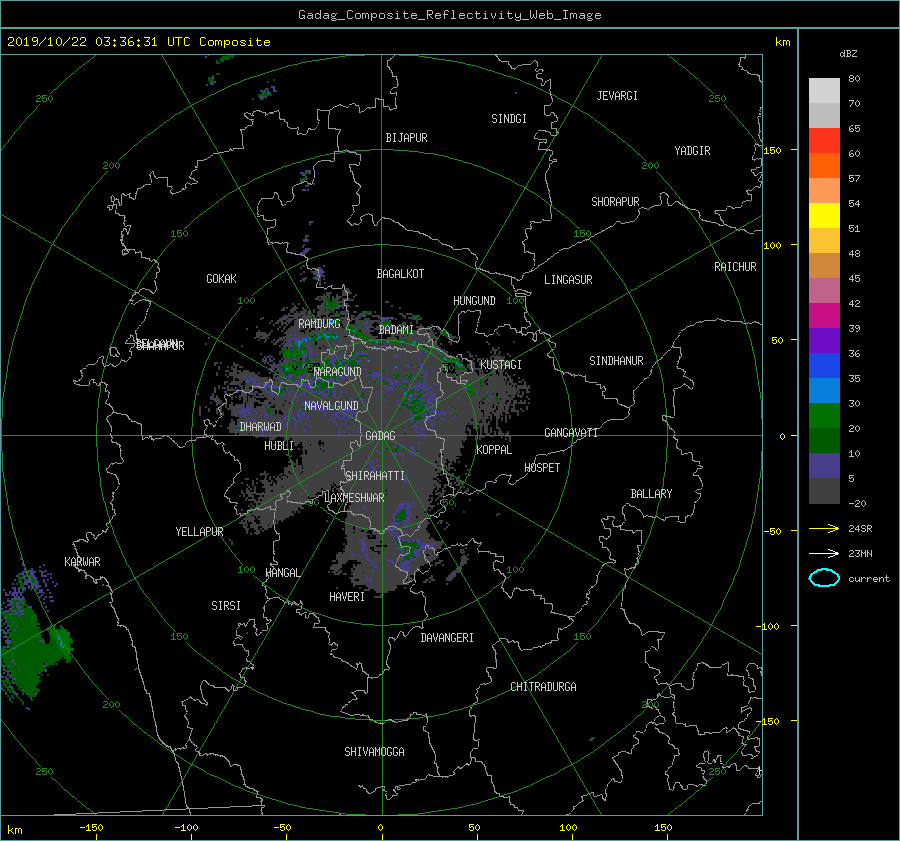Click the white 23MN arrow legend icon
The height and width of the screenshot is (841, 900).
click(824, 553)
